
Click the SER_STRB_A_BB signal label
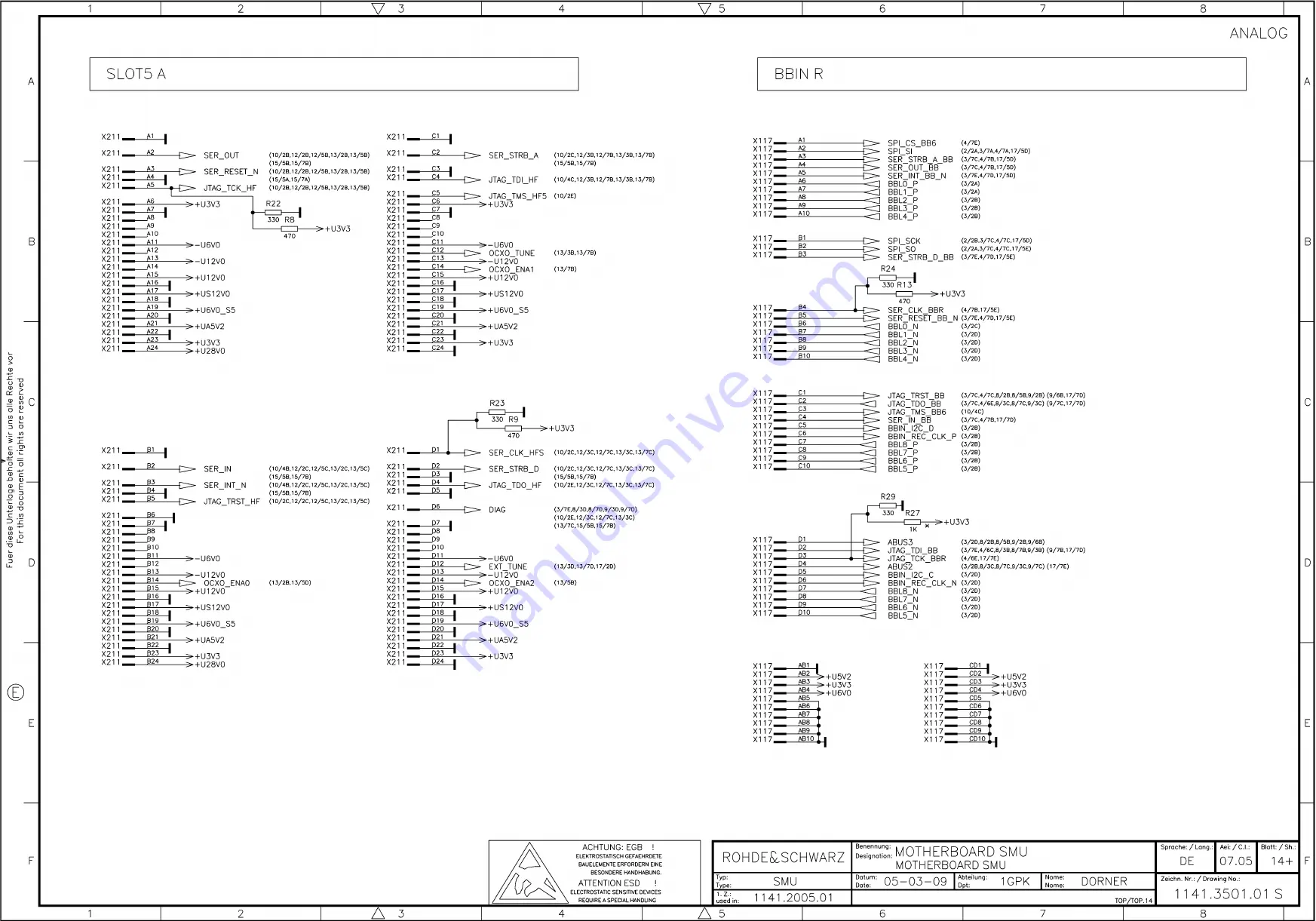coord(920,160)
